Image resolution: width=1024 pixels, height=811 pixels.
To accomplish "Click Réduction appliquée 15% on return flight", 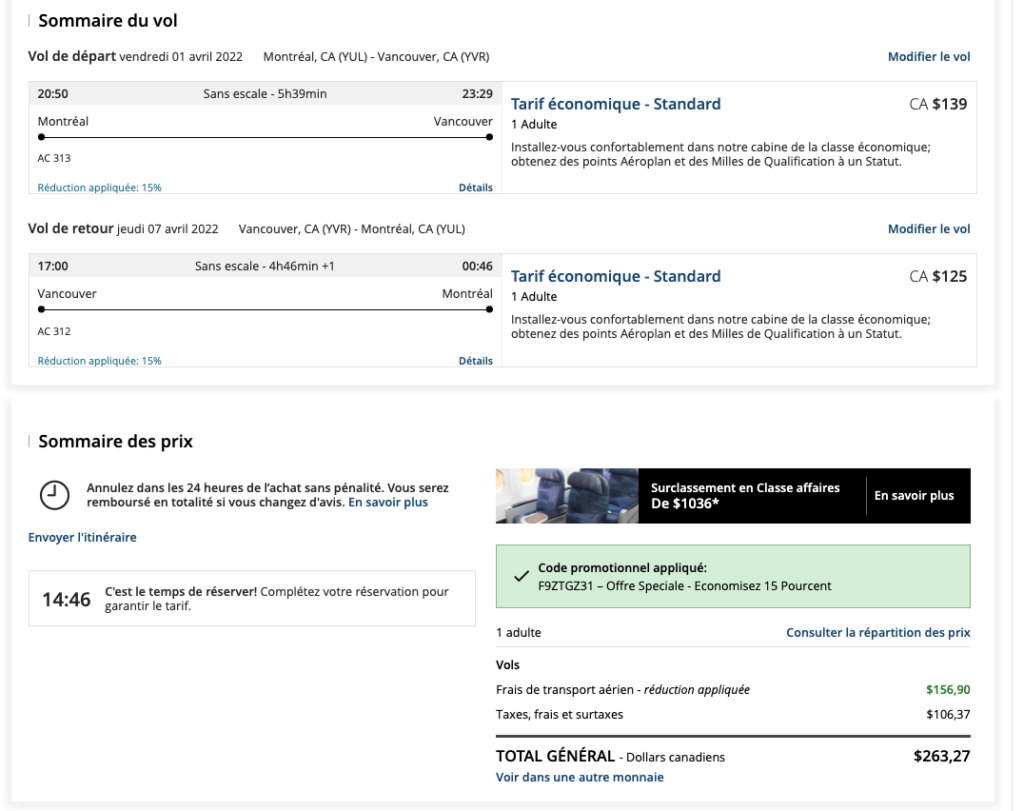I will point(99,361).
